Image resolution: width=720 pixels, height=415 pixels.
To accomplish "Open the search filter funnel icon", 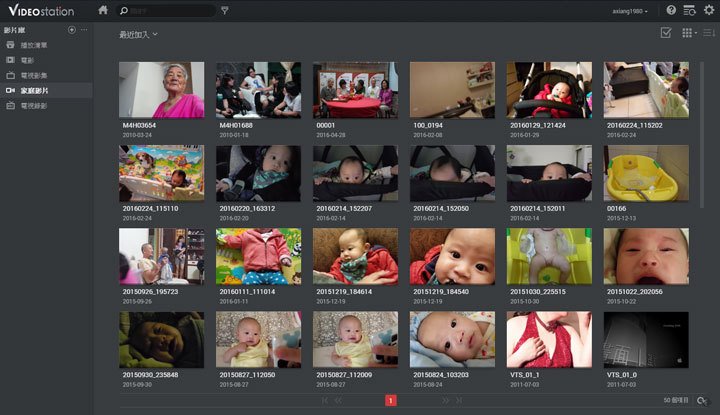I will (x=224, y=10).
